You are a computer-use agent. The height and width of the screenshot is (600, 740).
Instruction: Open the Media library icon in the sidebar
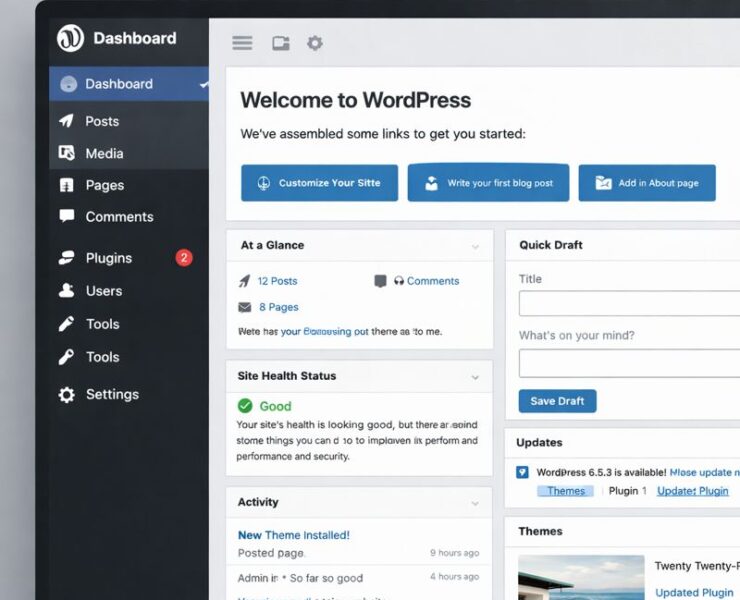click(67, 153)
